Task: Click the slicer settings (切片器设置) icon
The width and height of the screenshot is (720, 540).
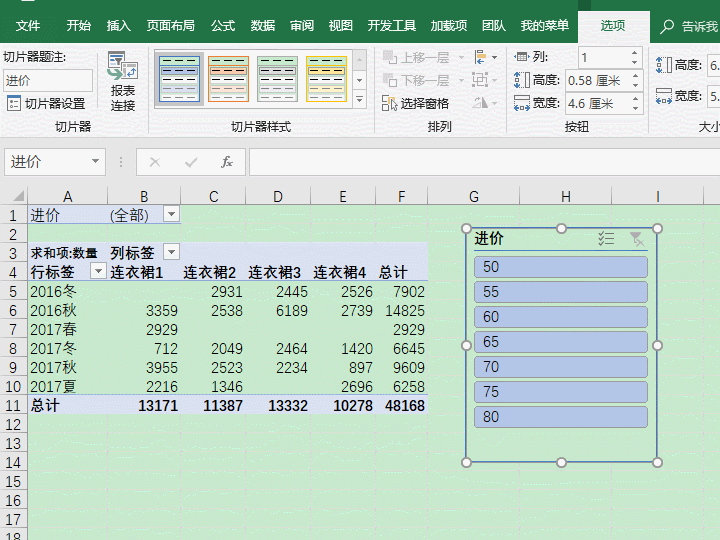Action: pyautogui.click(x=14, y=103)
